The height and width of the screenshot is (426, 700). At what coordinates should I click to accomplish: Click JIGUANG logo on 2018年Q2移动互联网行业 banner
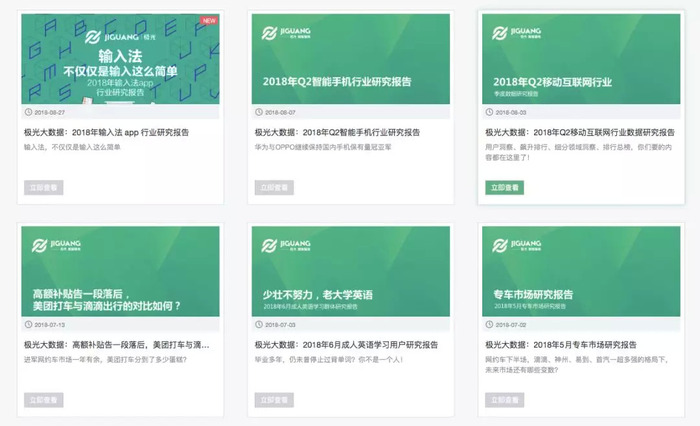[x=517, y=33]
